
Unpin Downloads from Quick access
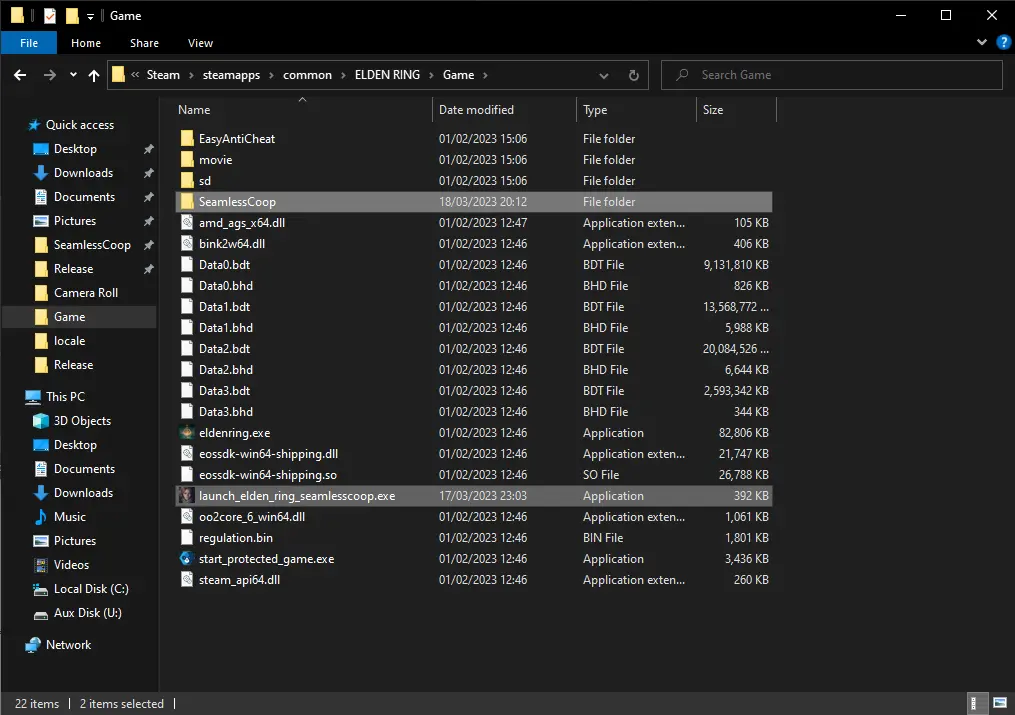pyautogui.click(x=148, y=173)
